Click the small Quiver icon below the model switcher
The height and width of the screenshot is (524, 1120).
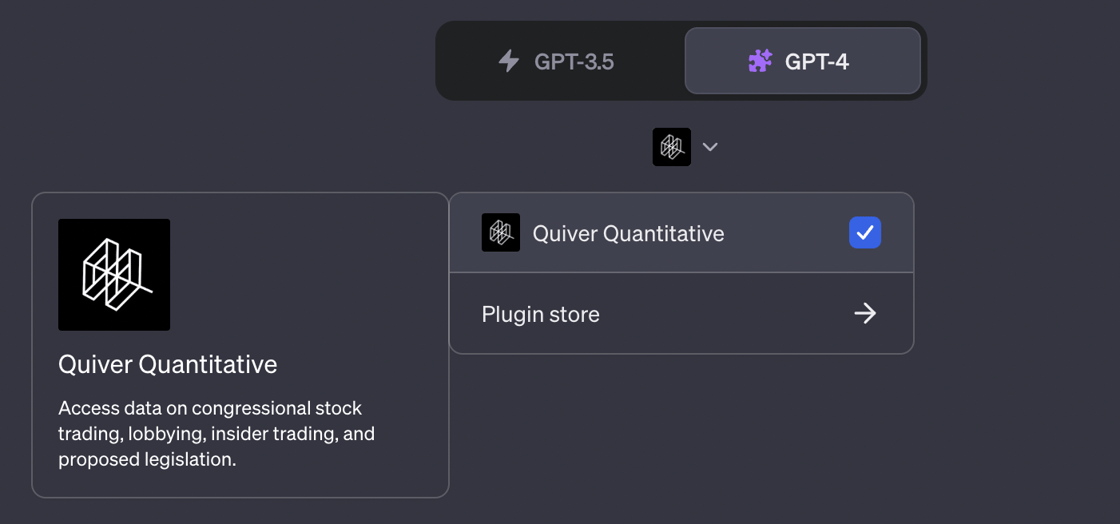[671, 147]
